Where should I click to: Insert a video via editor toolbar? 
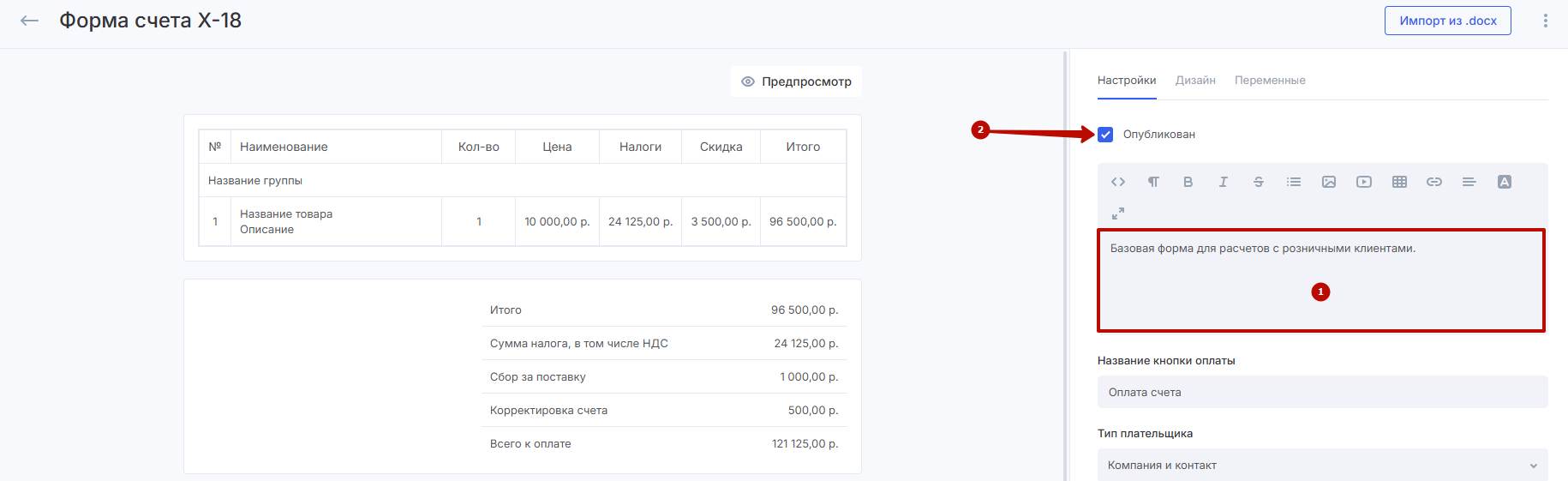[1364, 182]
